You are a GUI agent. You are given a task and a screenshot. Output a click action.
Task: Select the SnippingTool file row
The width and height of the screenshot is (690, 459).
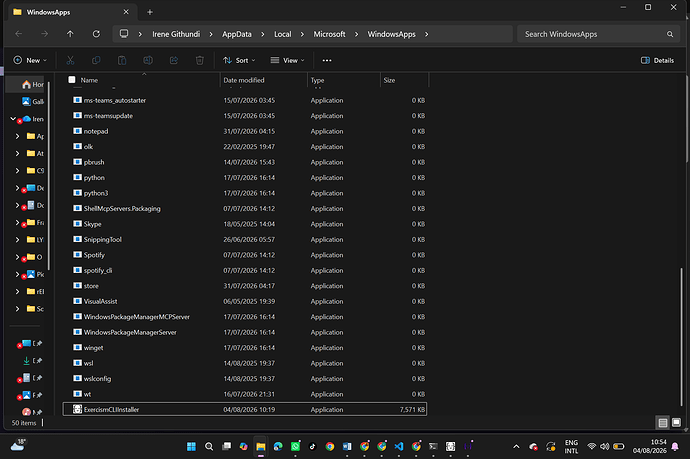(x=245, y=239)
